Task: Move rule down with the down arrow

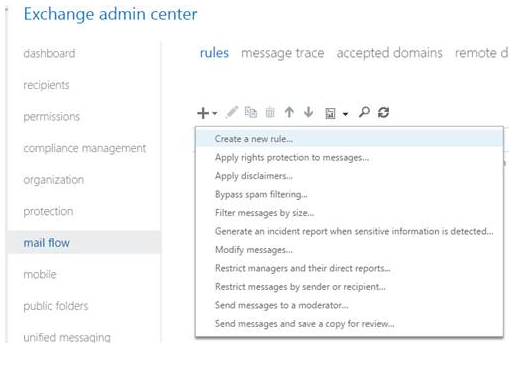Action: [309, 112]
